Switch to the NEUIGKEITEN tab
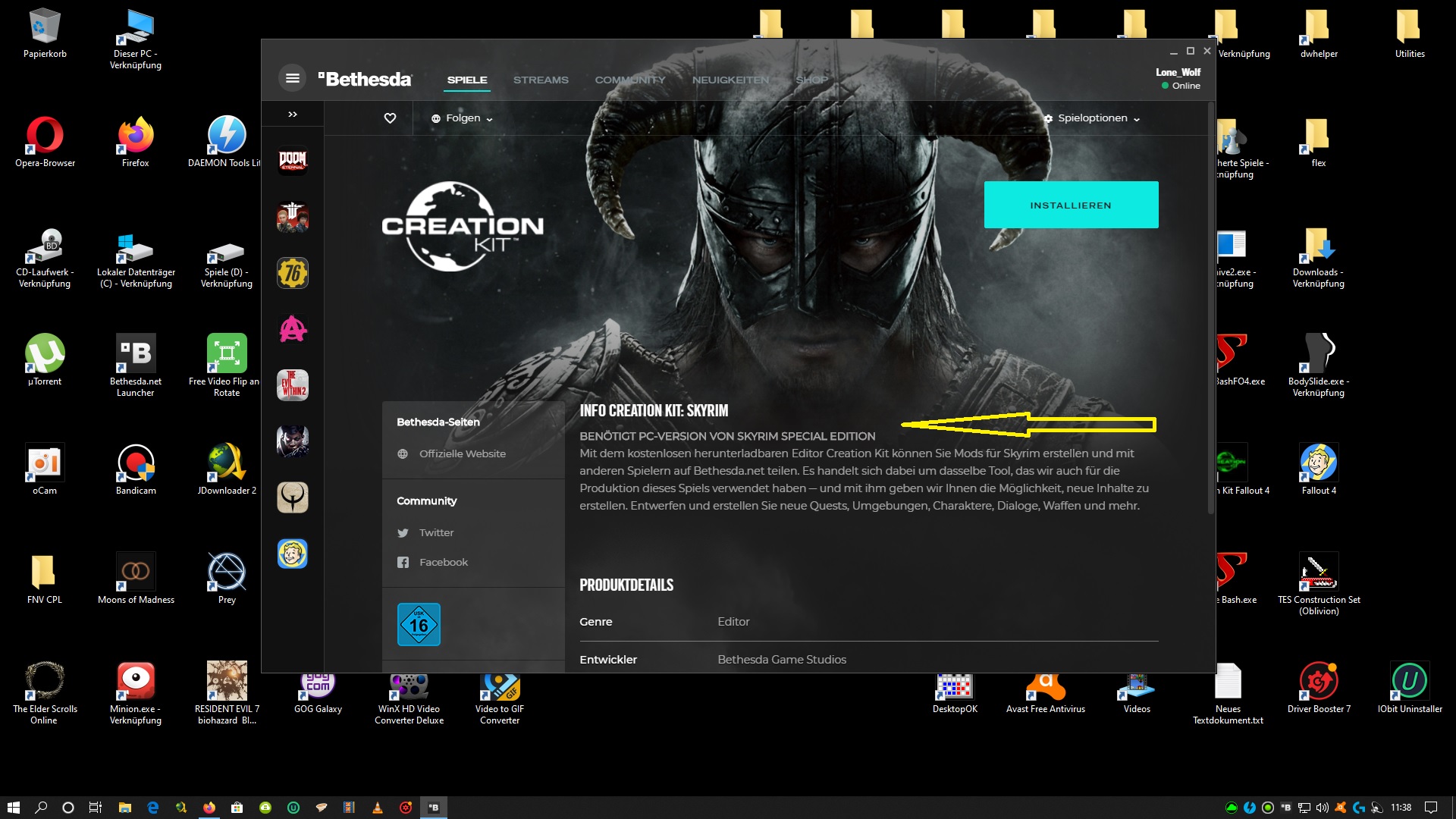The image size is (1456, 819). tap(730, 80)
